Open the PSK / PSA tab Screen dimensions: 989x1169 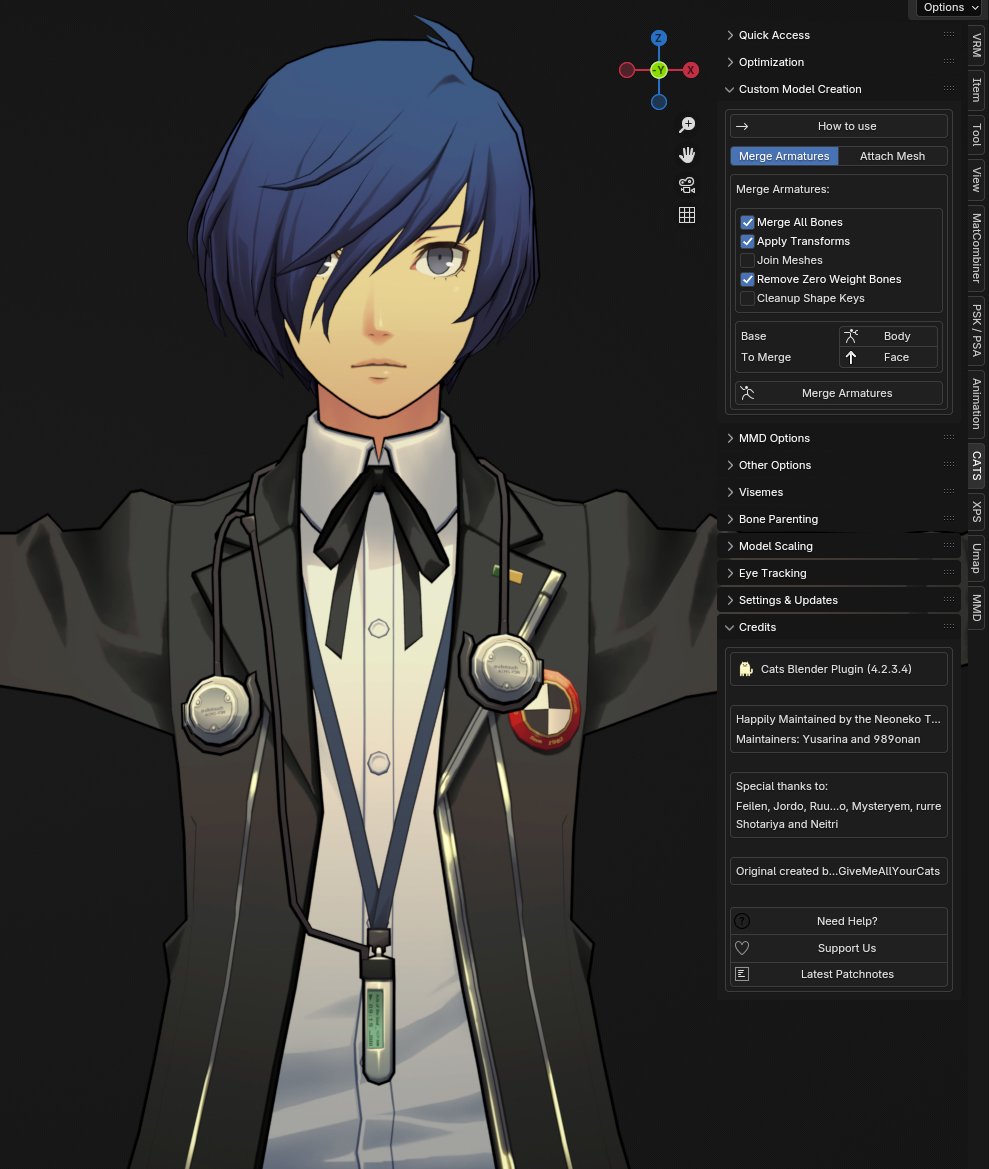click(x=976, y=330)
